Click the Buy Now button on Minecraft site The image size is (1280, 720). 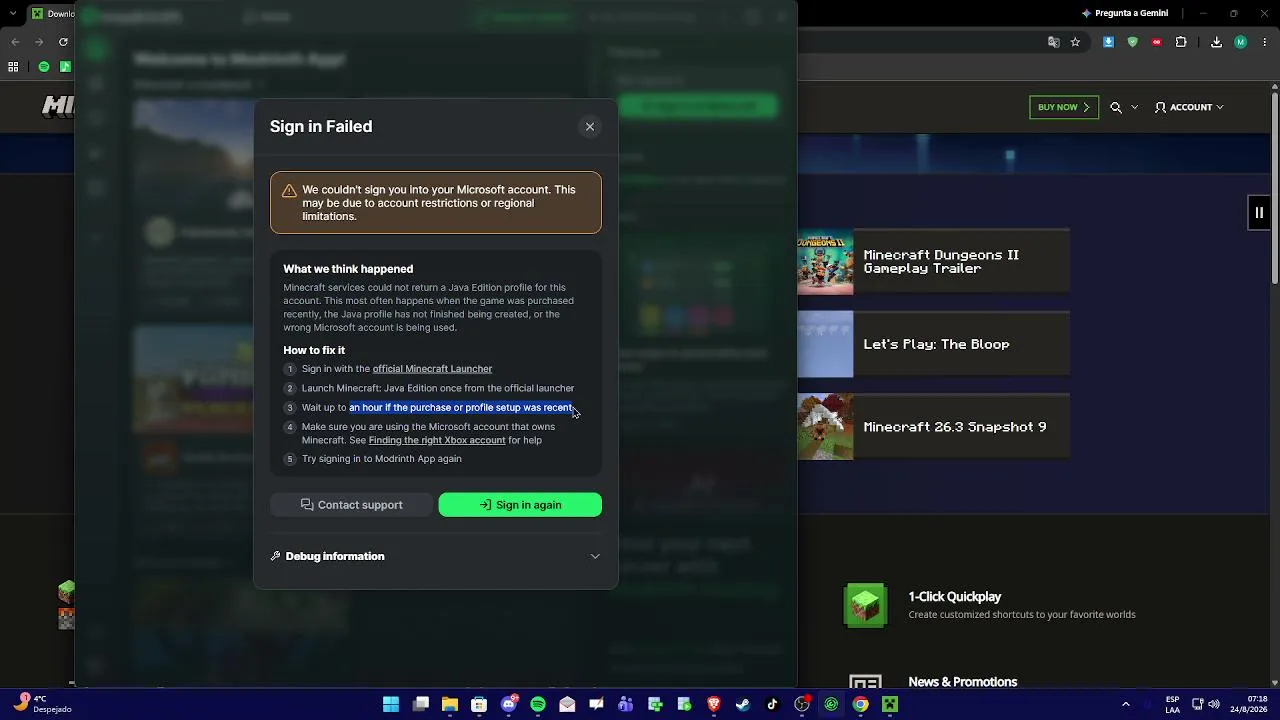1064,107
